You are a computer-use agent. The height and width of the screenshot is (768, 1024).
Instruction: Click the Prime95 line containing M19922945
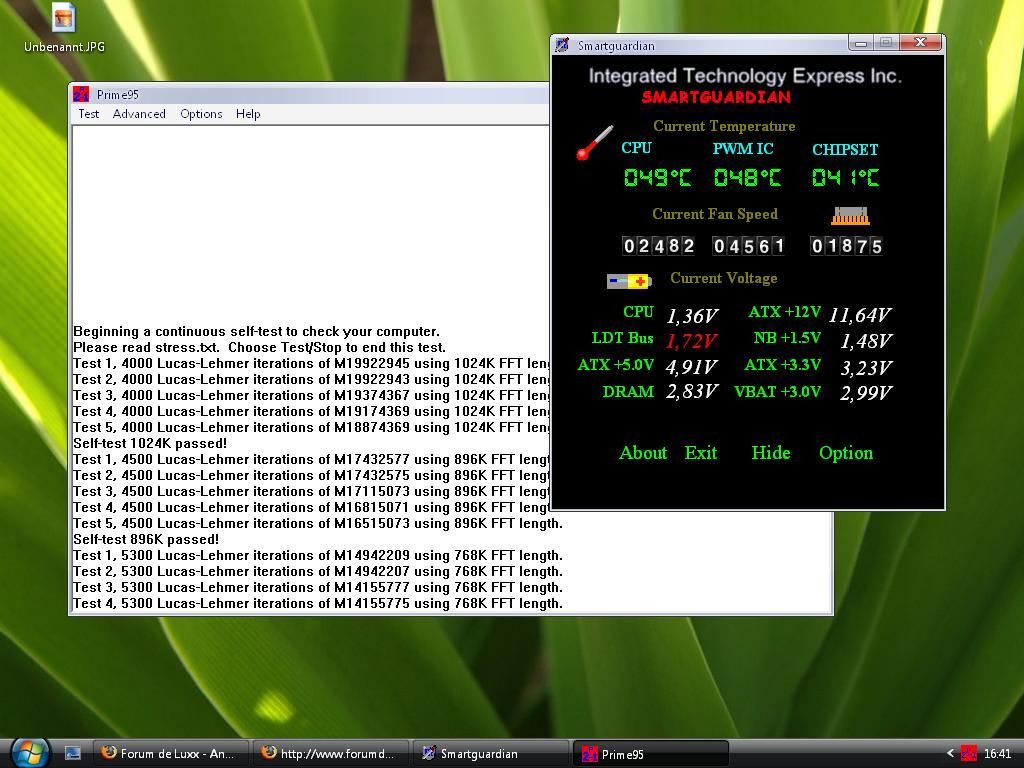(311, 364)
